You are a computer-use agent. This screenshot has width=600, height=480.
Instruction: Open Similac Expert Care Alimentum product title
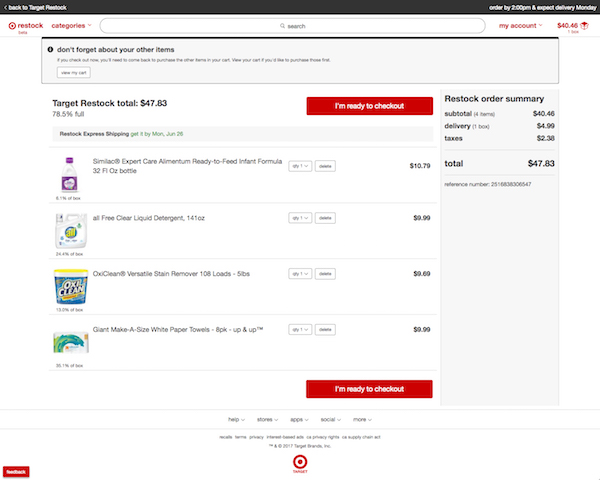188,166
